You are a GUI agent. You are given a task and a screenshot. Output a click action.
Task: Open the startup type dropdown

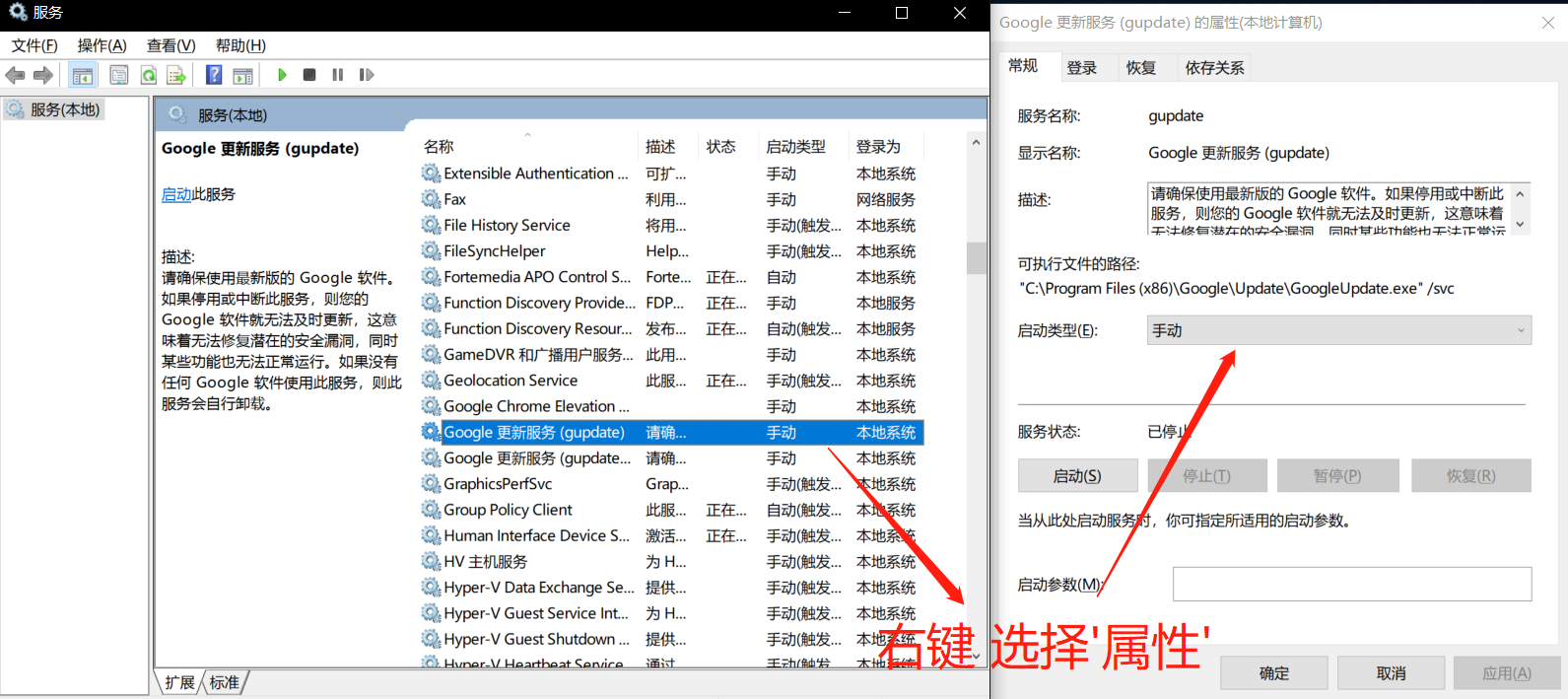pos(1338,330)
